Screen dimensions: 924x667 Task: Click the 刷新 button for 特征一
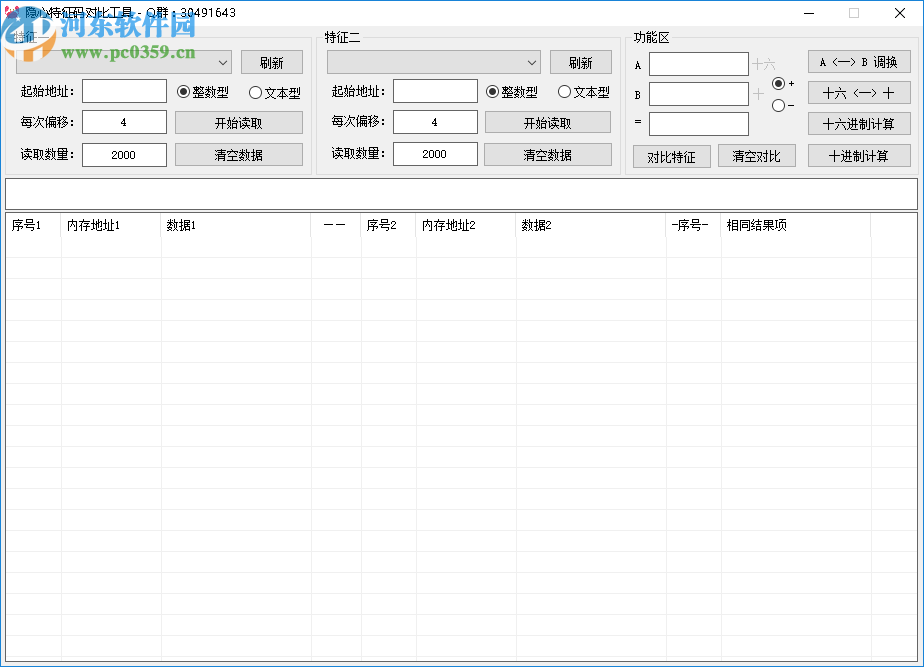coord(272,61)
